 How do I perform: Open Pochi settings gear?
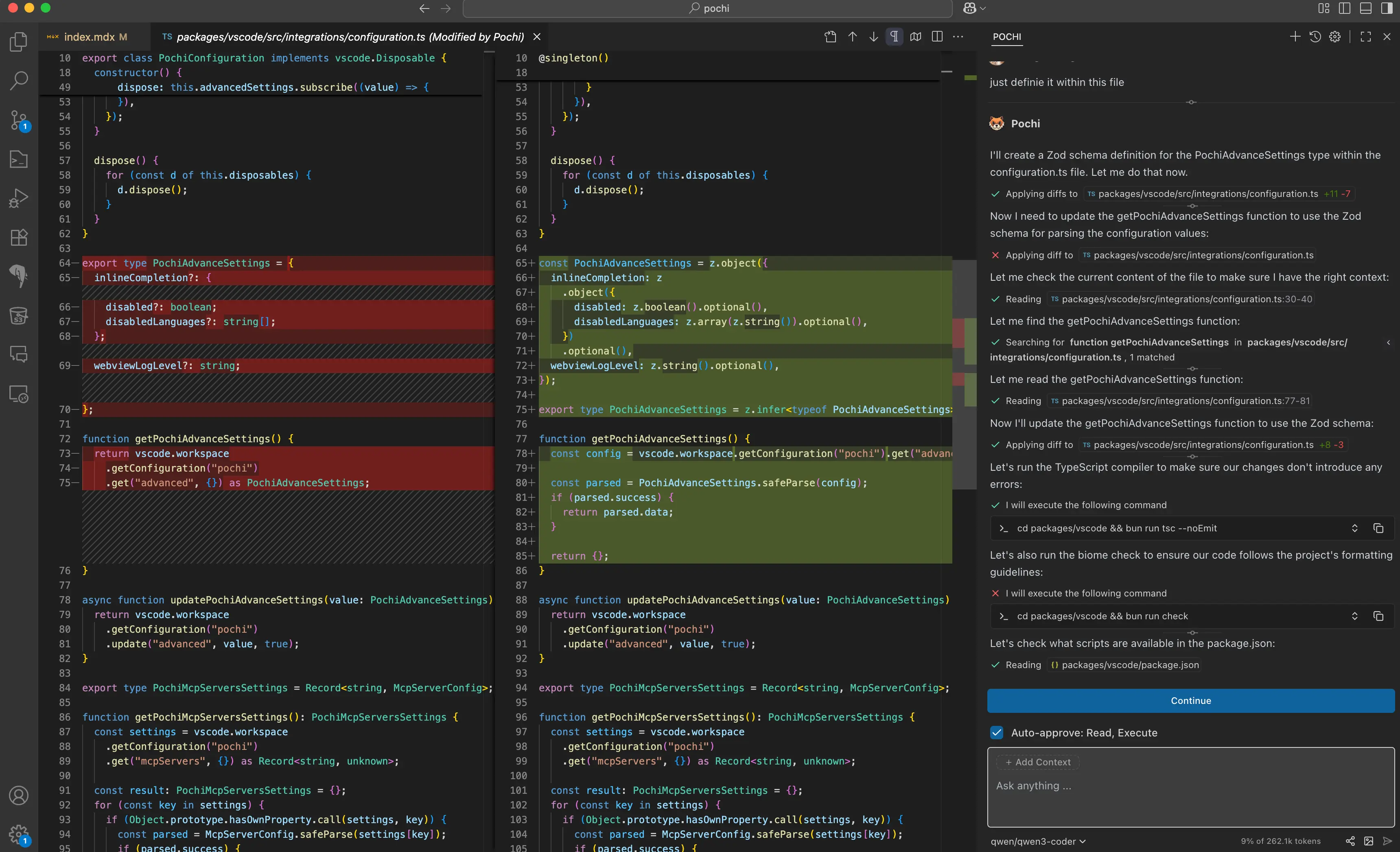[1334, 37]
